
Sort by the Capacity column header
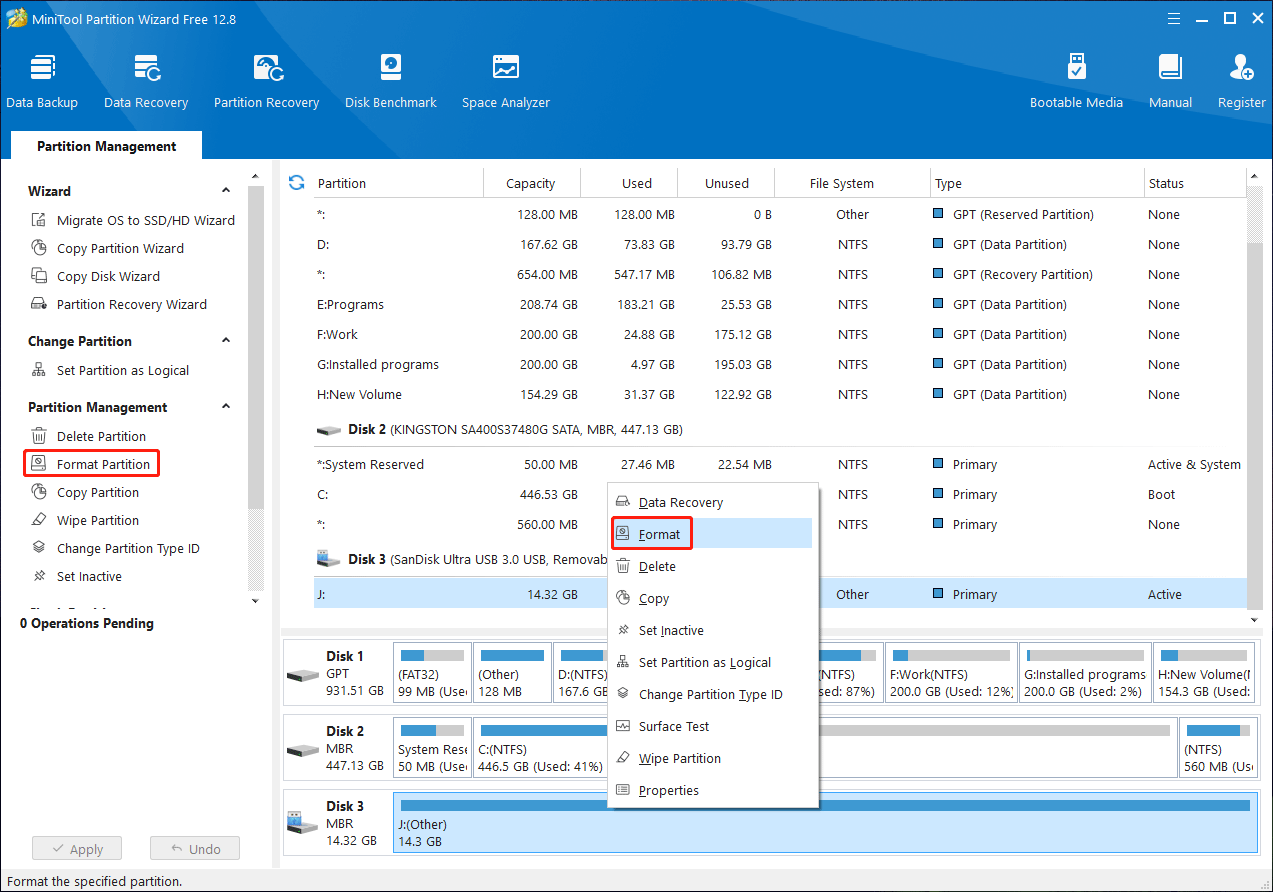coord(531,183)
